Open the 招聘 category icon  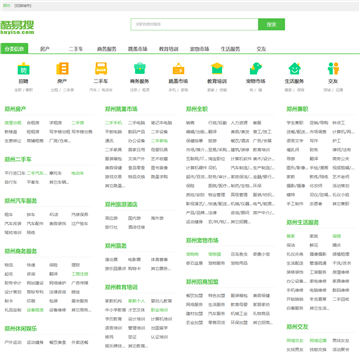click(23, 68)
